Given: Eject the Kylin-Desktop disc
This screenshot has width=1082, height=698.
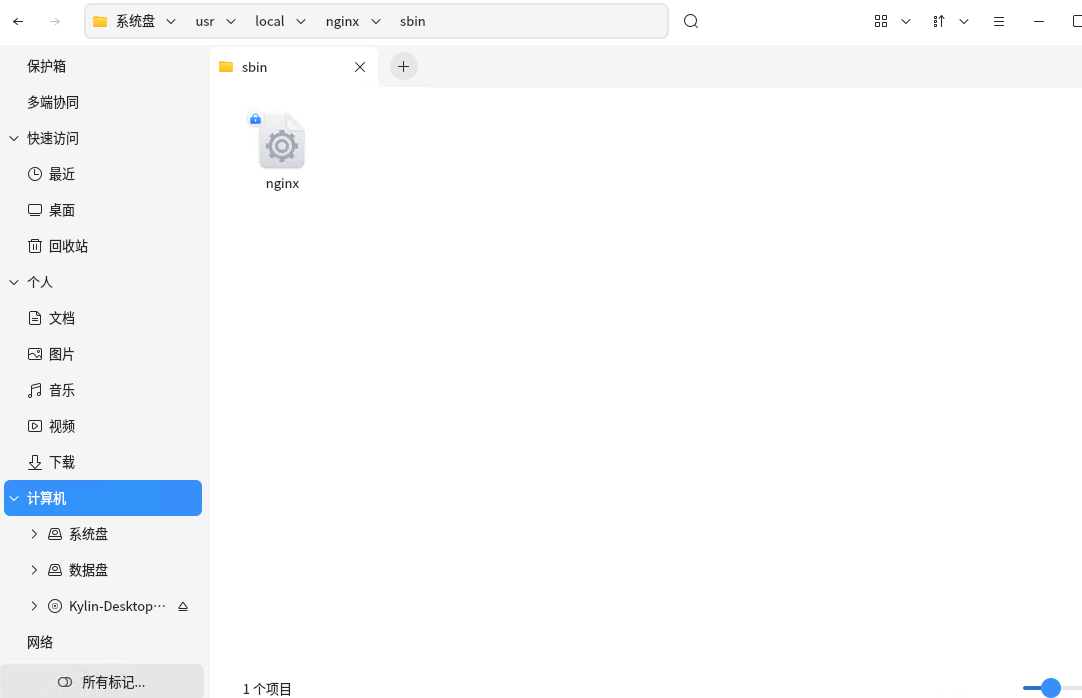Looking at the screenshot, I should (x=183, y=606).
